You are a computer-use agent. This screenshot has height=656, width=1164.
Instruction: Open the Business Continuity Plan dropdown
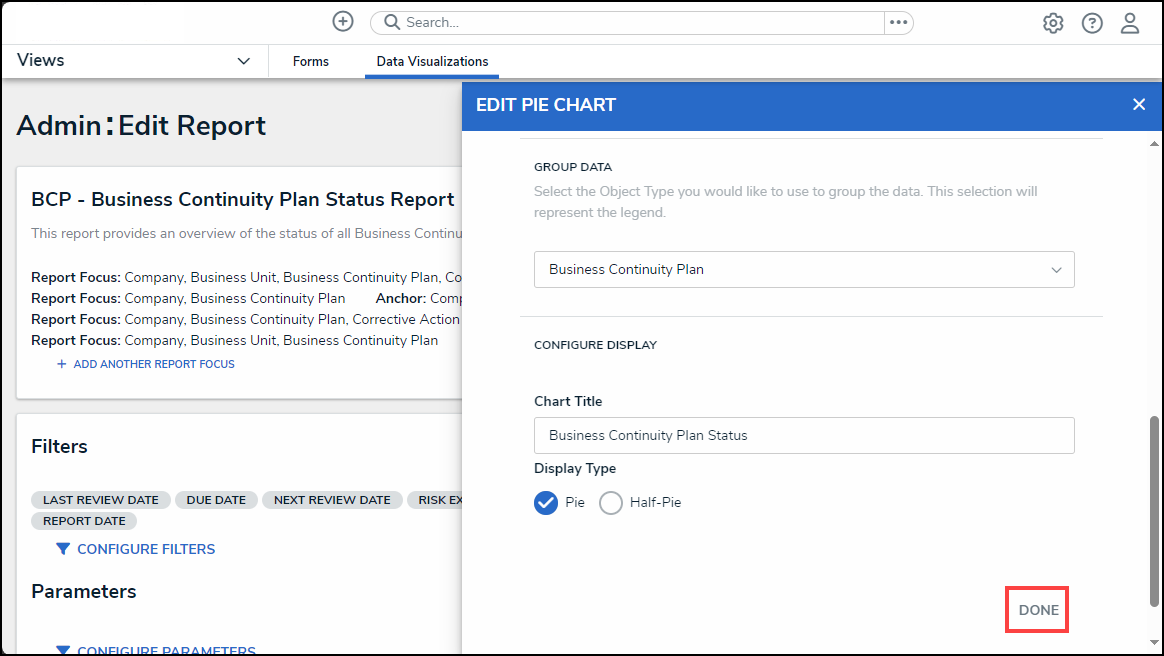tap(804, 270)
